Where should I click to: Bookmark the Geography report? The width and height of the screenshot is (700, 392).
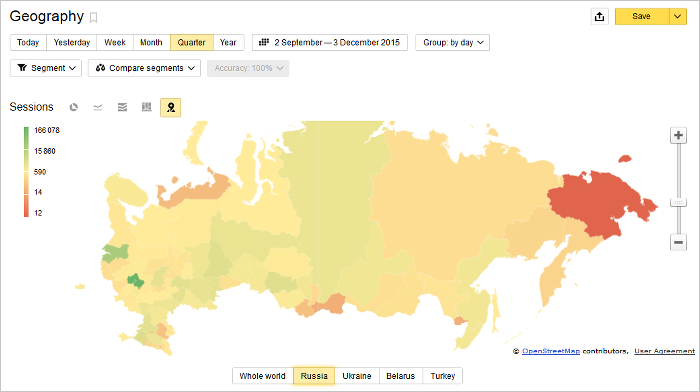click(x=93, y=17)
